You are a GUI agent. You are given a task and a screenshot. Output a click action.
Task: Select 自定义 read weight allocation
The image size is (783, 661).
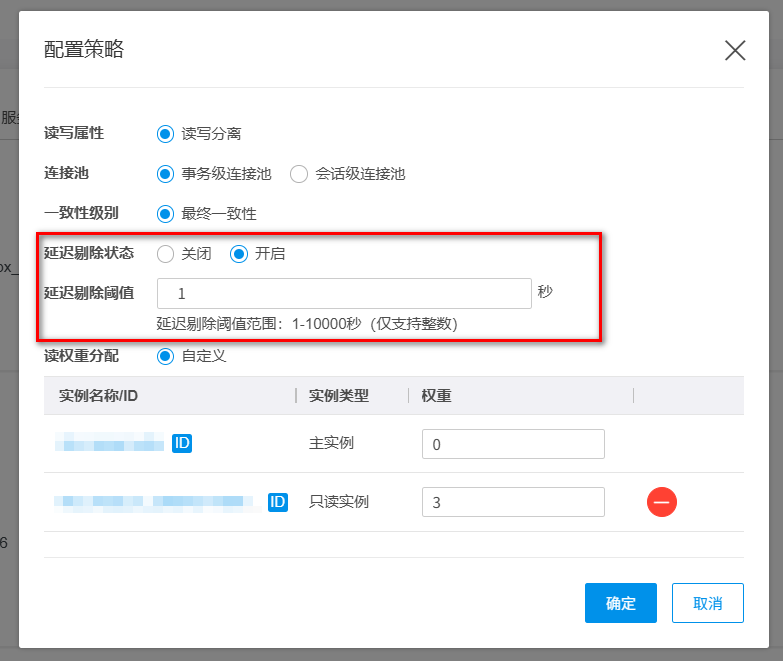coord(166,355)
